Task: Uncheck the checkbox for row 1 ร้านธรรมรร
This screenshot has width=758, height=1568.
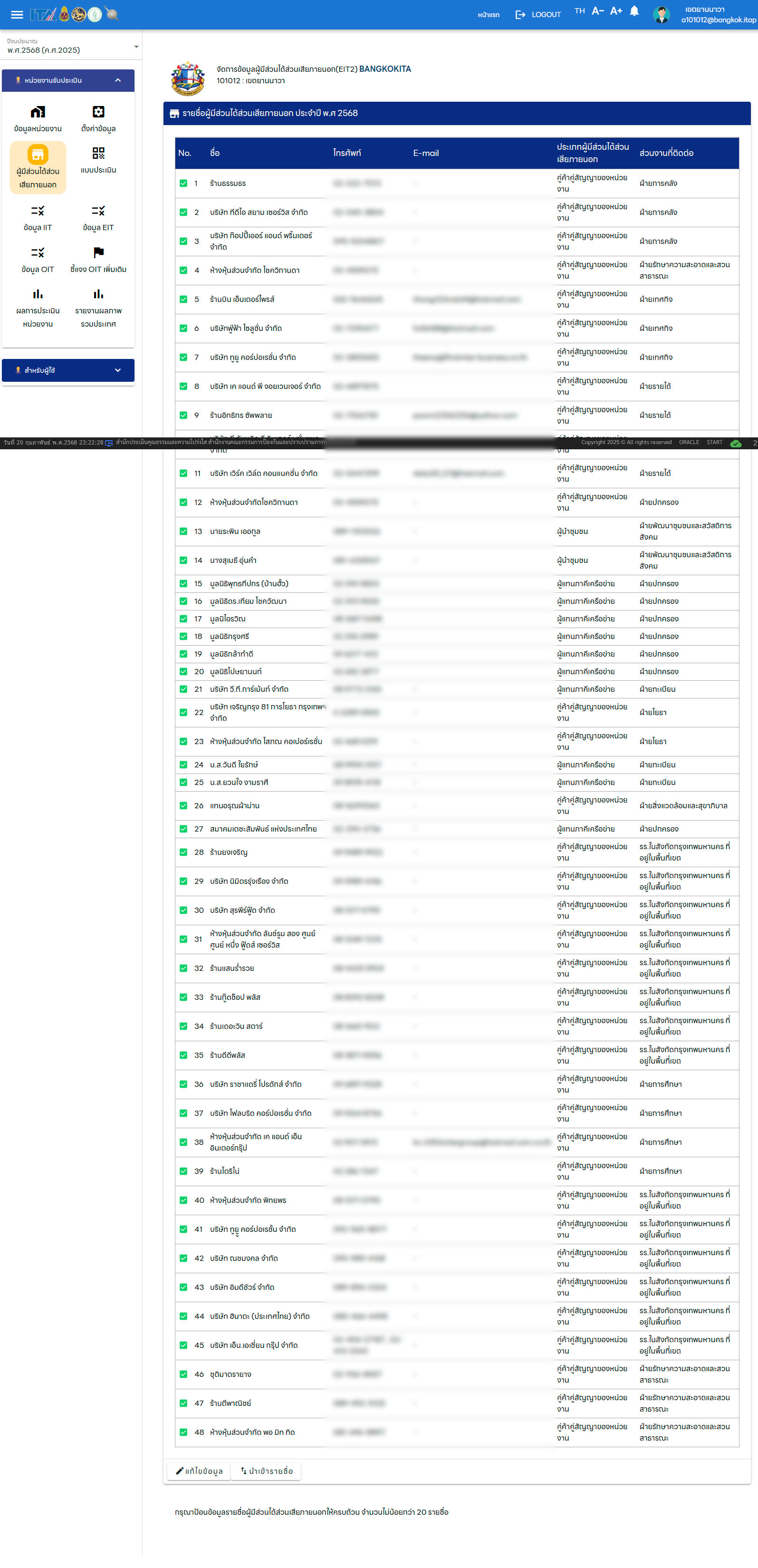Action: point(183,183)
